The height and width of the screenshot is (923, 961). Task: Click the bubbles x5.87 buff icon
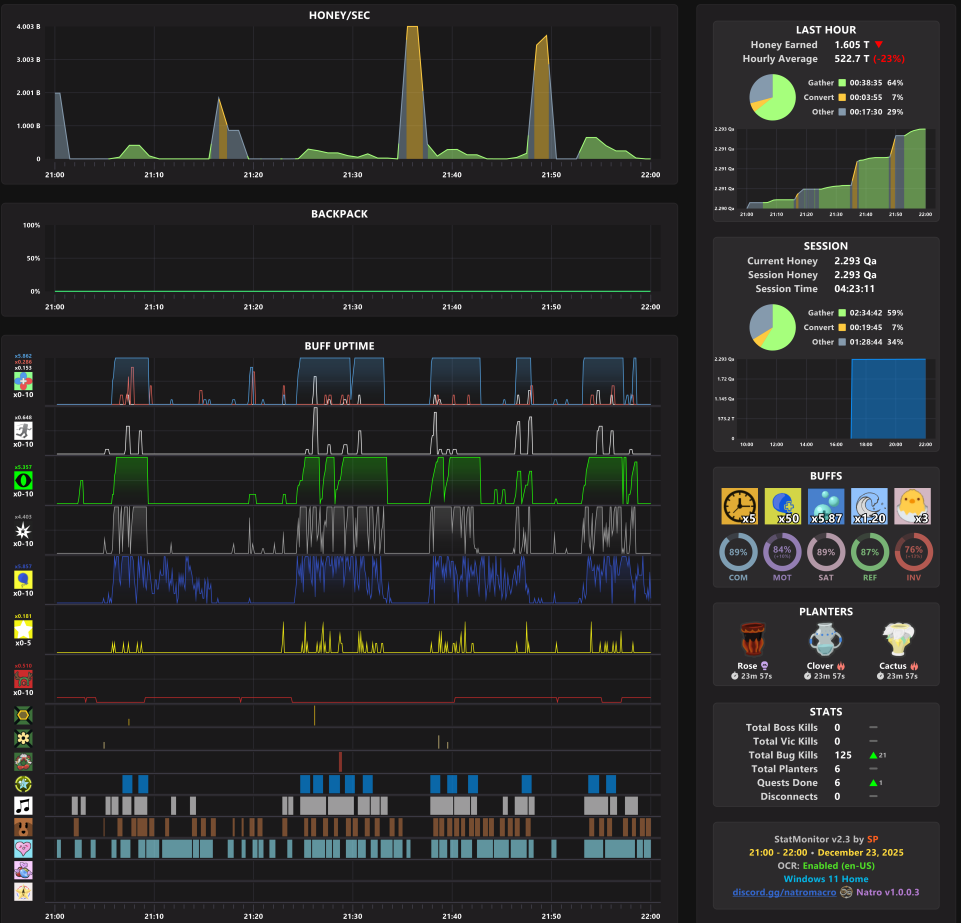[826, 506]
